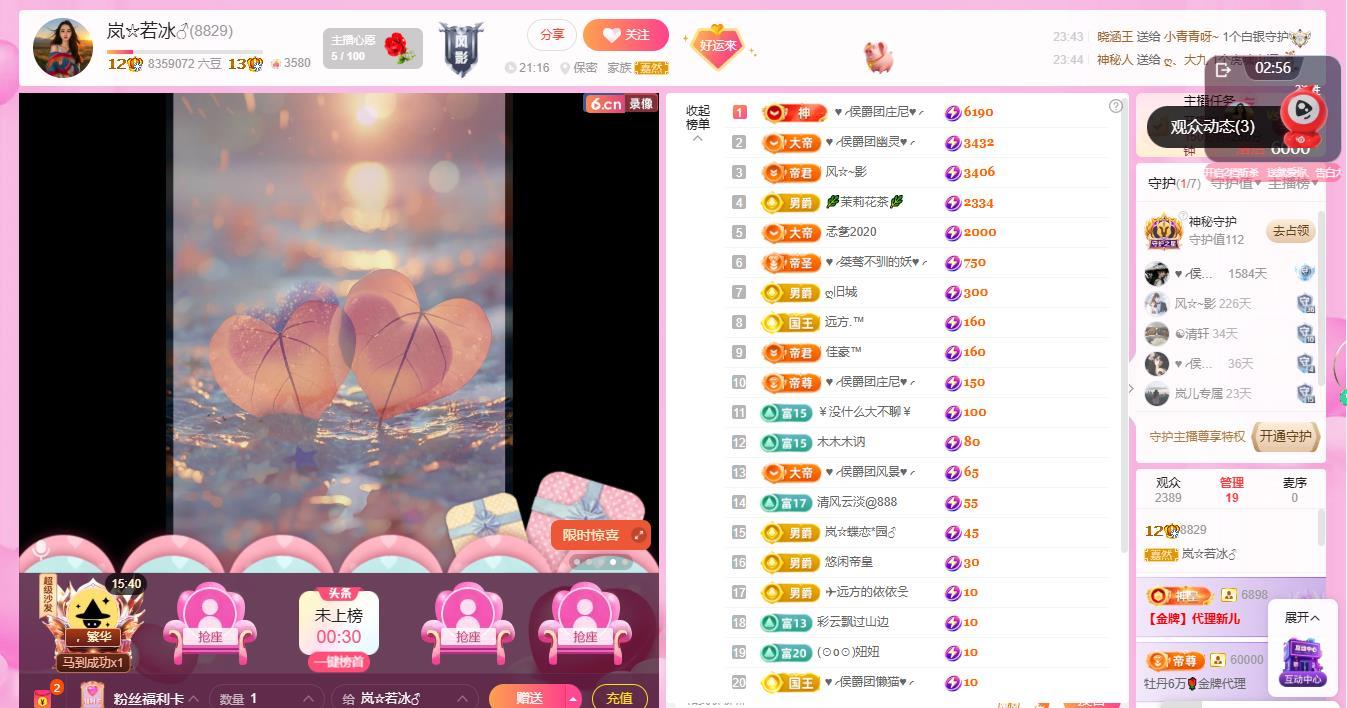Click the microphone icon on the video

(41, 546)
